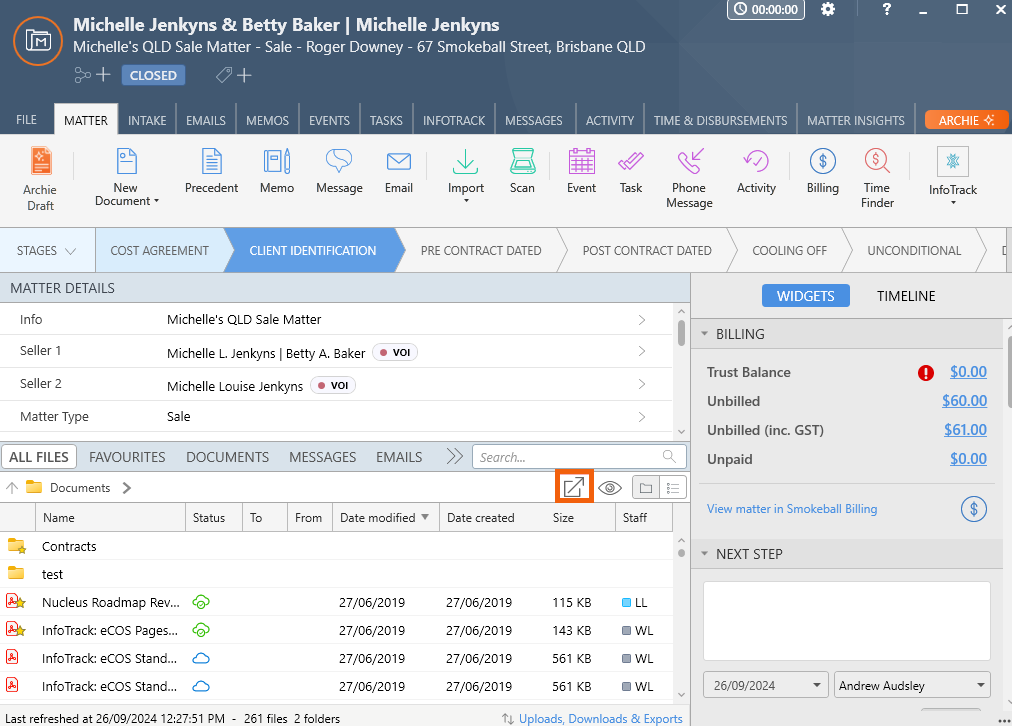The height and width of the screenshot is (726, 1012).
Task: Go up one folder level
Action: tap(12, 488)
